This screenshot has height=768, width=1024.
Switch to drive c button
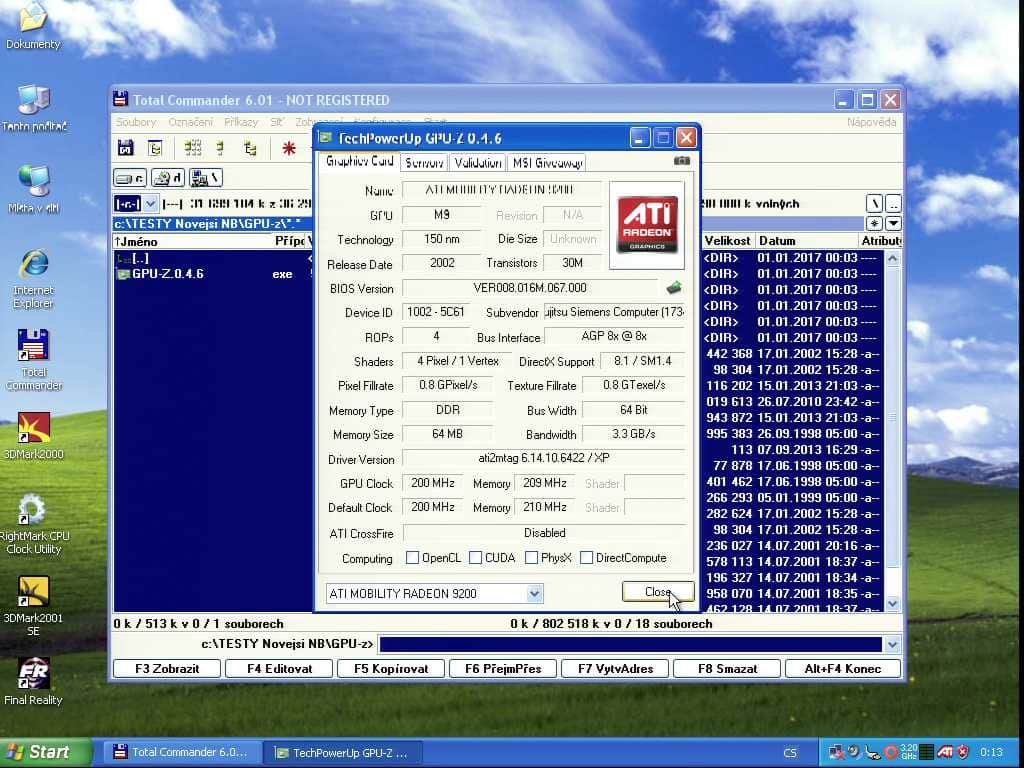pos(130,178)
